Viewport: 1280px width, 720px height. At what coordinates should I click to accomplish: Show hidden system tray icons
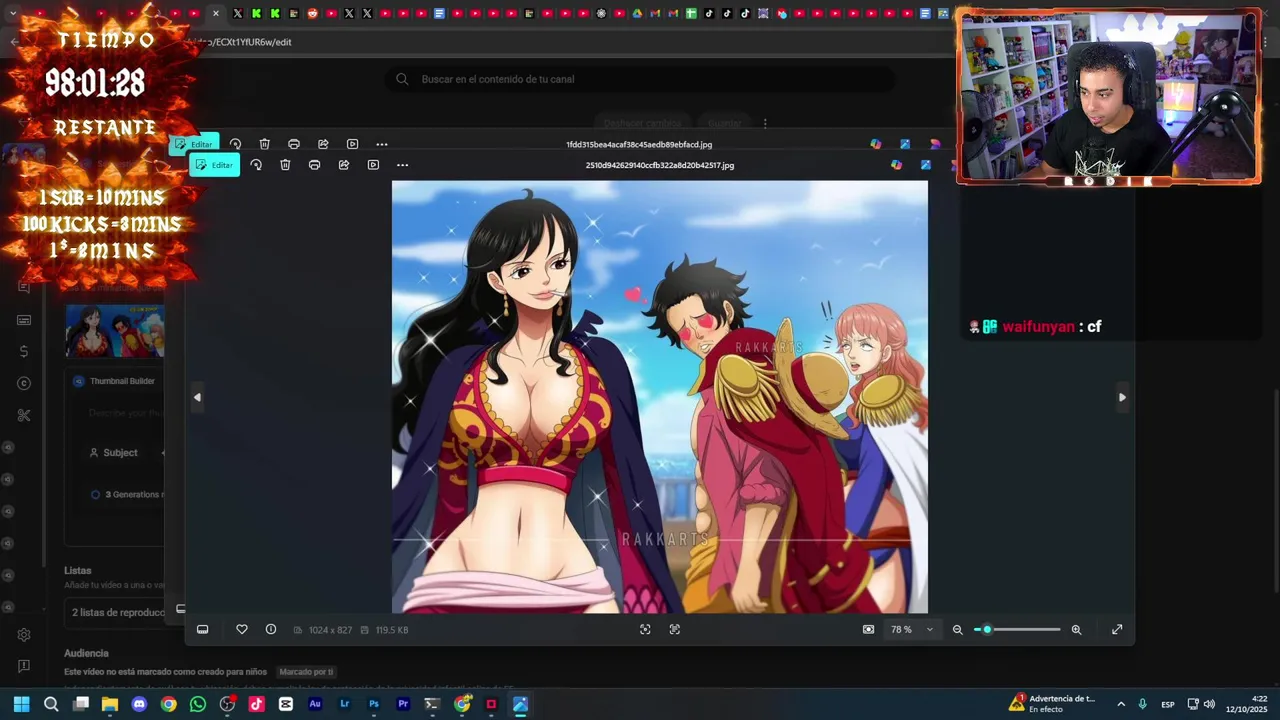1121,704
